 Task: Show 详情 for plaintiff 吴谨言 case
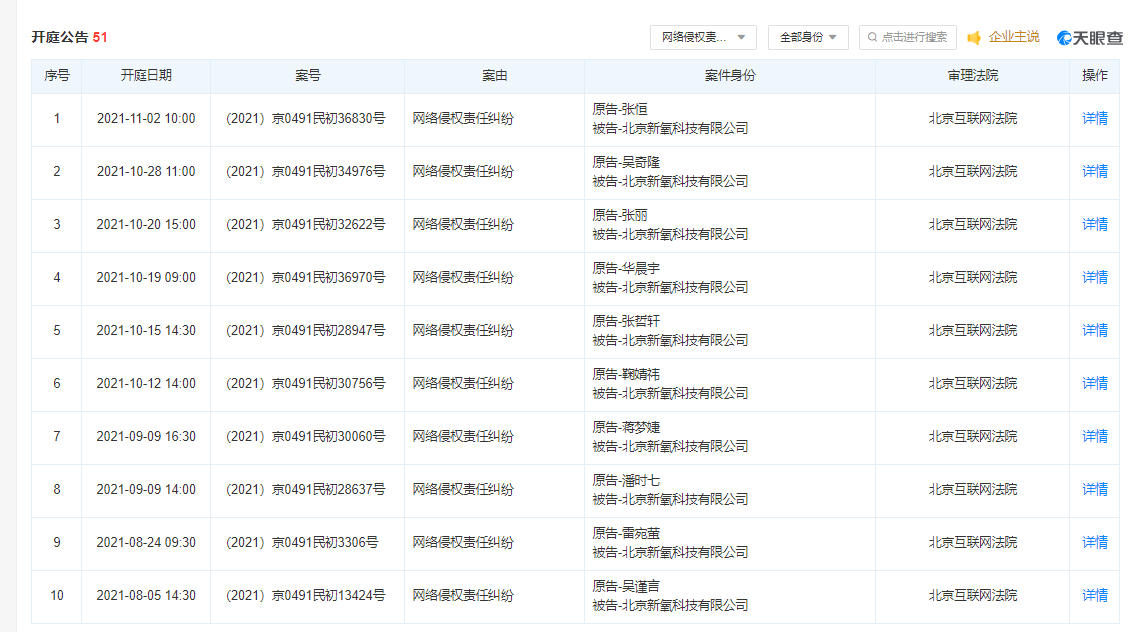pos(1095,595)
